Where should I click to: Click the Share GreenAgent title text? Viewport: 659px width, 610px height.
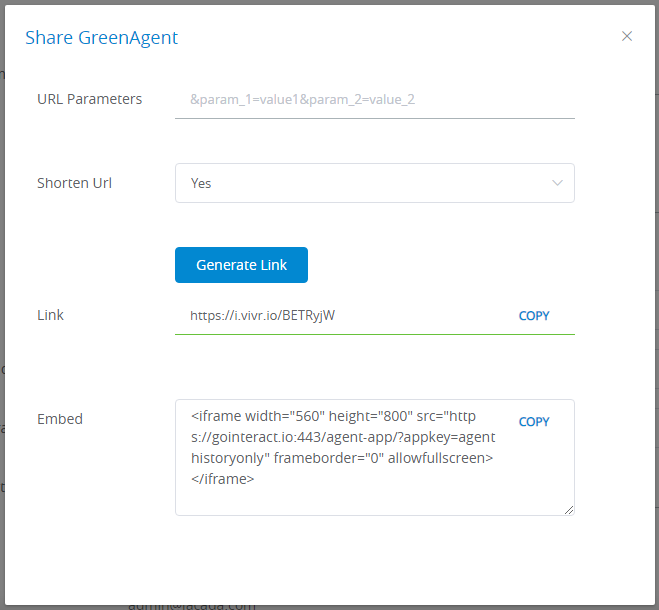102,37
